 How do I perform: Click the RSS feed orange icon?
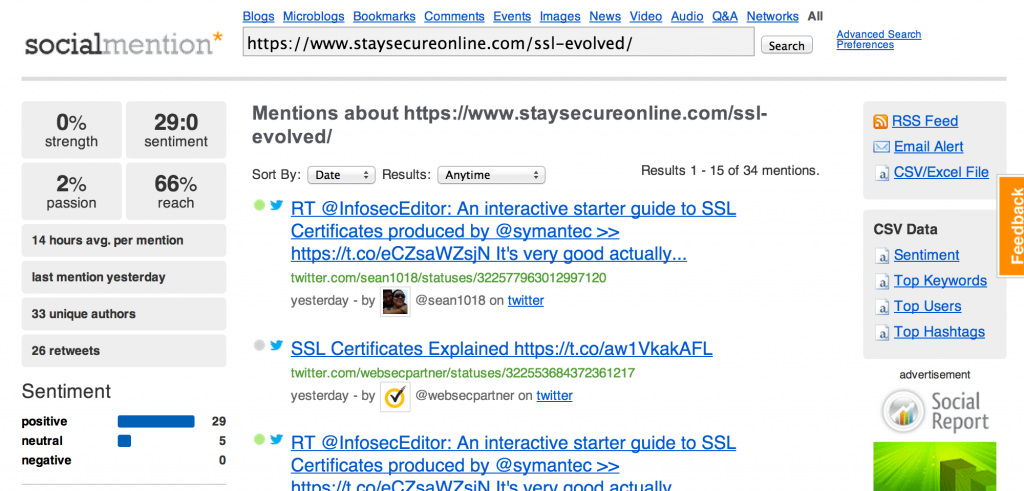pyautogui.click(x=881, y=121)
